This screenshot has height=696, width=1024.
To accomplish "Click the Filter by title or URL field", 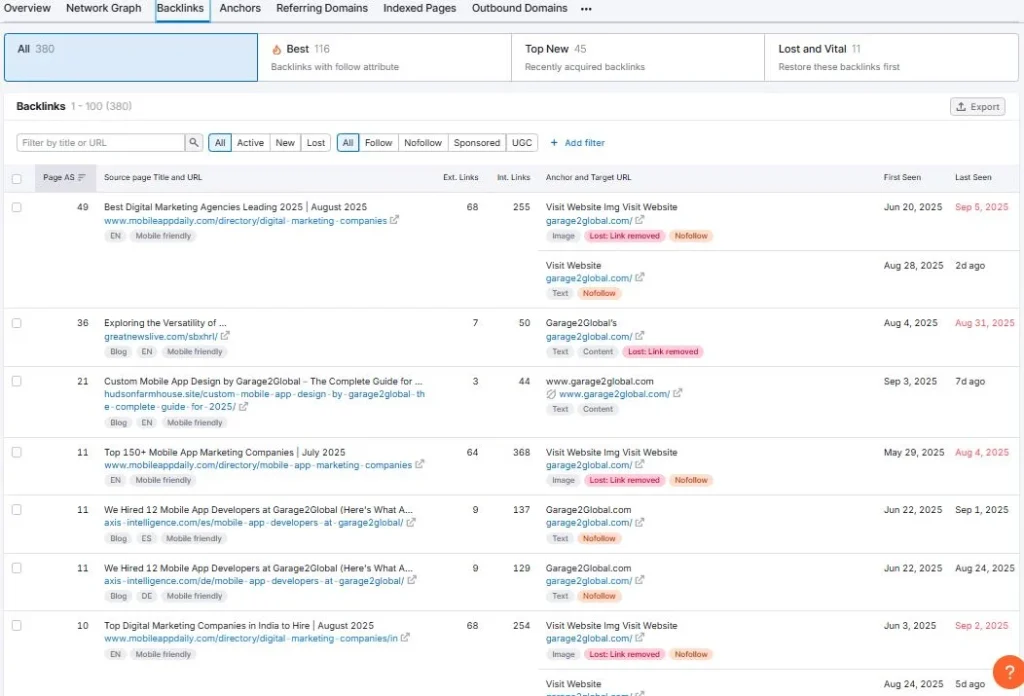I will [x=101, y=142].
